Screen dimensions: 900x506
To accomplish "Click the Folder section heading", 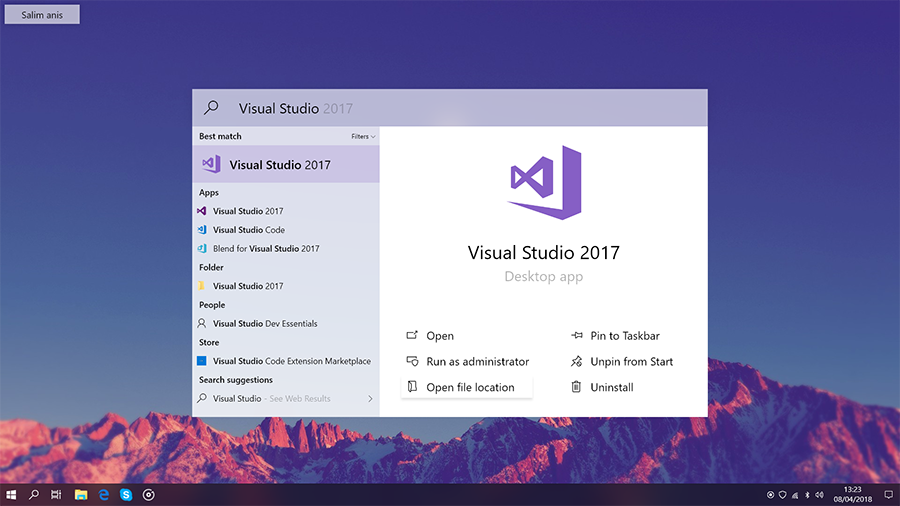I will coord(211,267).
